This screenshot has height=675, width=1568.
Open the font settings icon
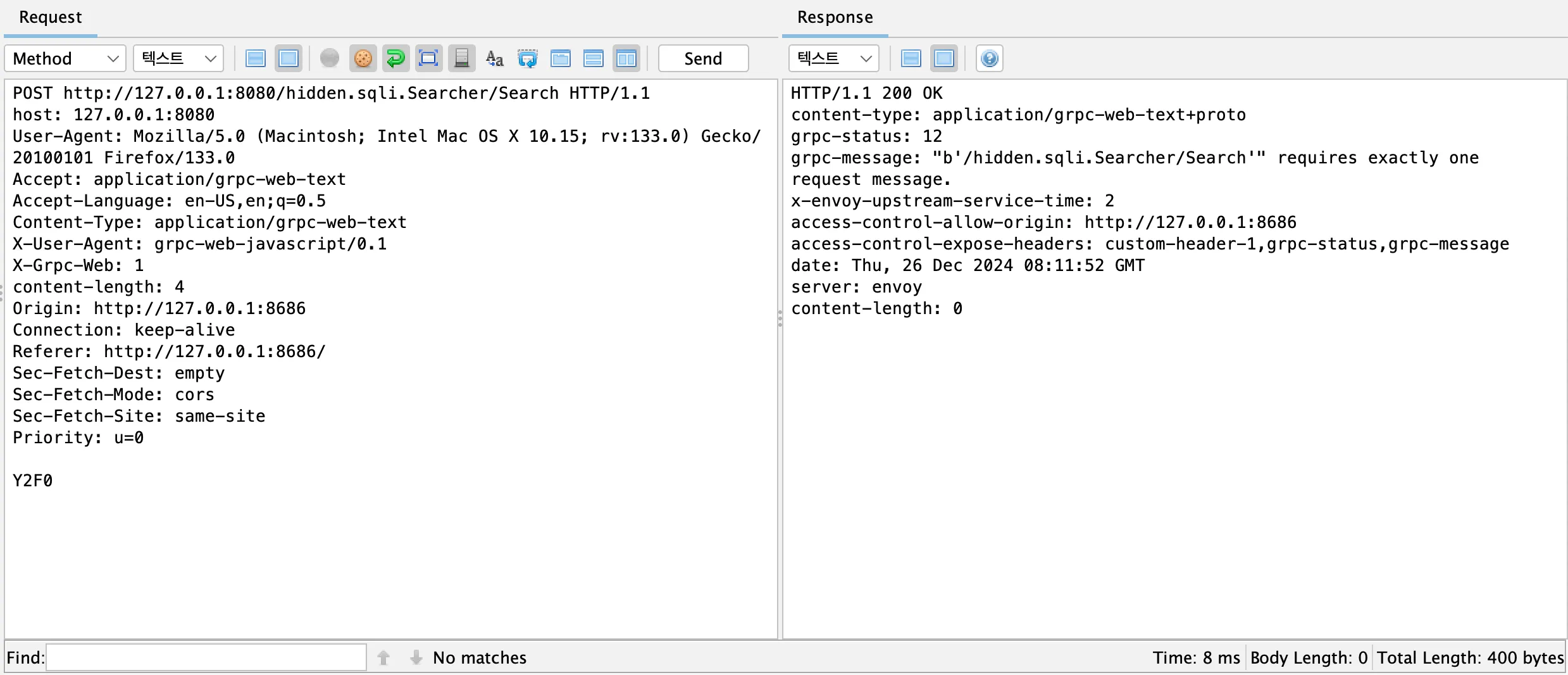click(x=494, y=58)
